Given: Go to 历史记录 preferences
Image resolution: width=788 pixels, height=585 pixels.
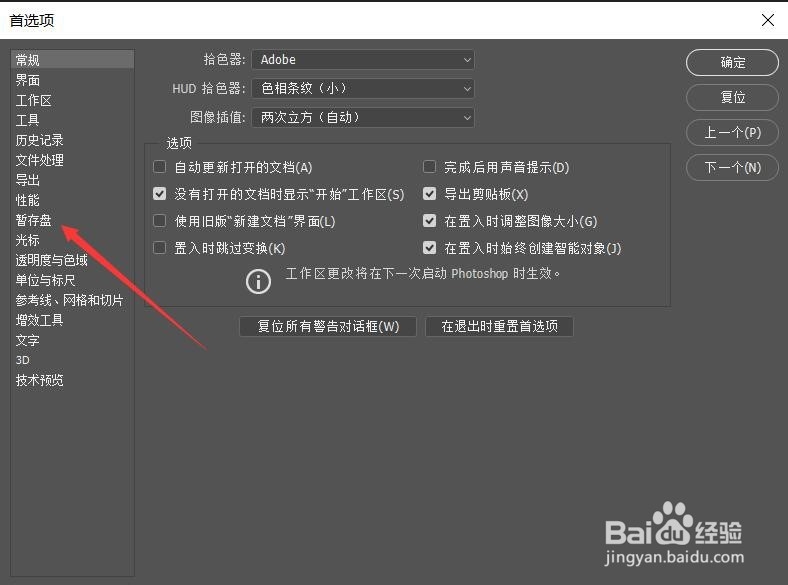Looking at the screenshot, I should tap(40, 140).
